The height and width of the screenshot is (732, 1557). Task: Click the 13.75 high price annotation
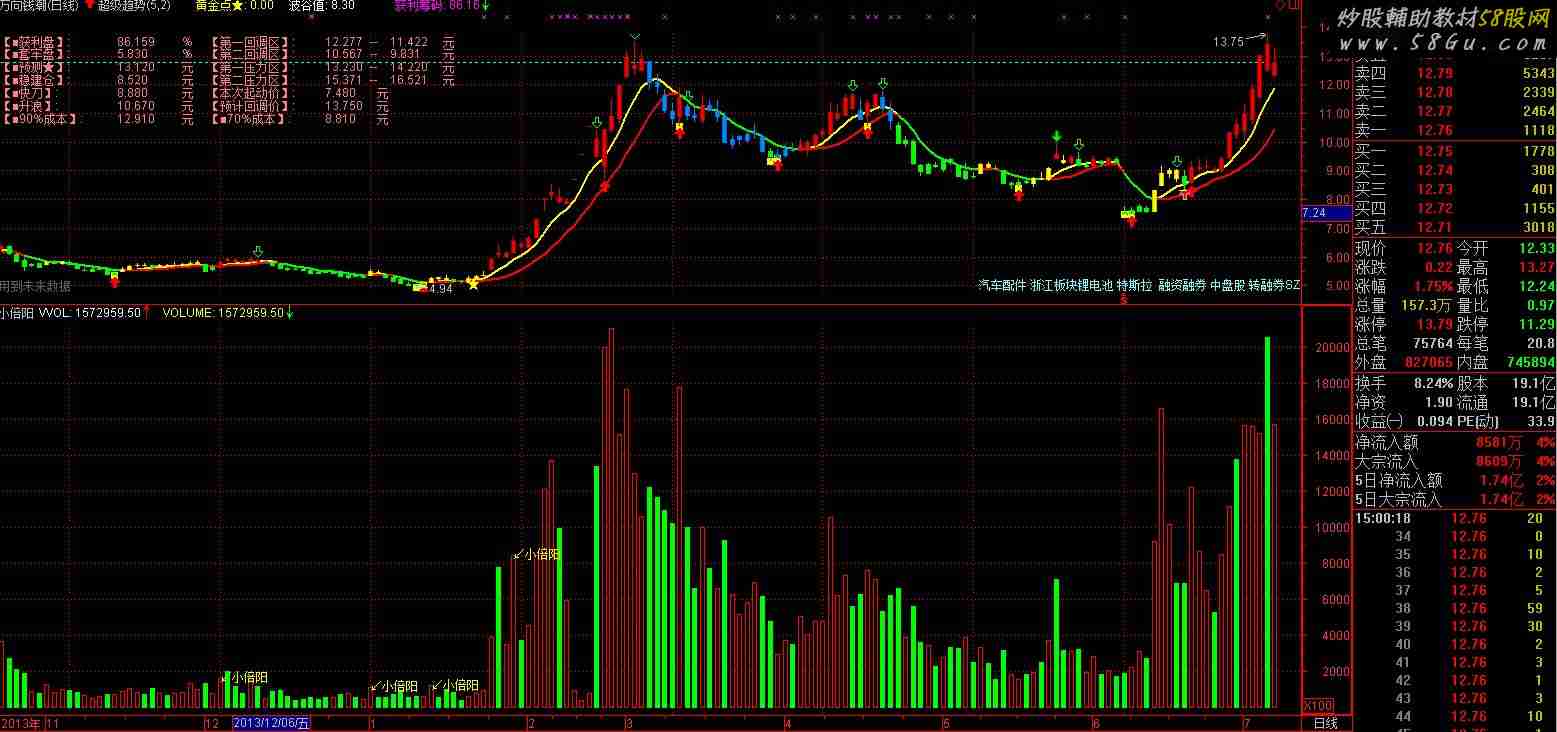(1228, 42)
